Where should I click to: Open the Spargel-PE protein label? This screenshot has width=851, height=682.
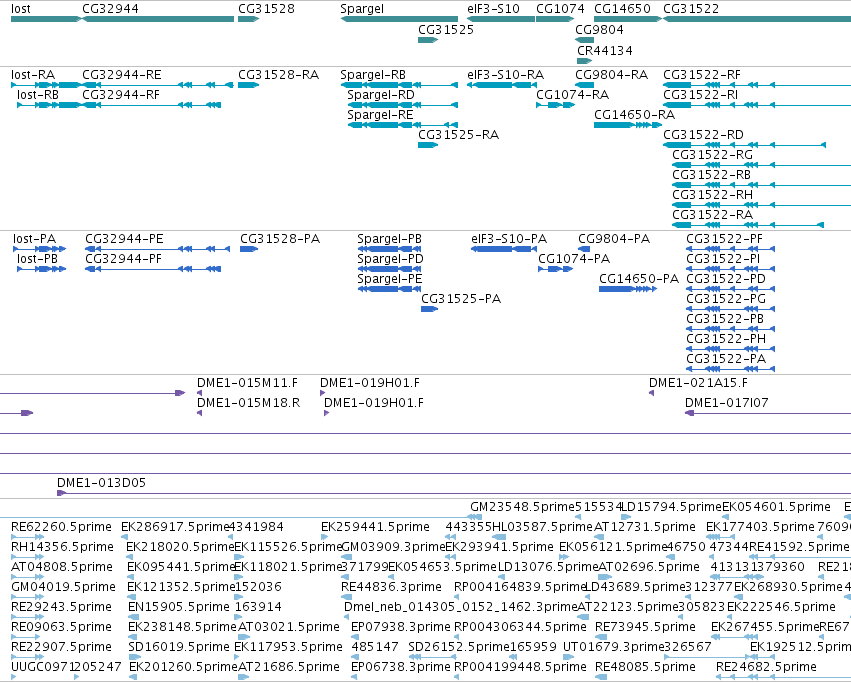click(x=390, y=279)
